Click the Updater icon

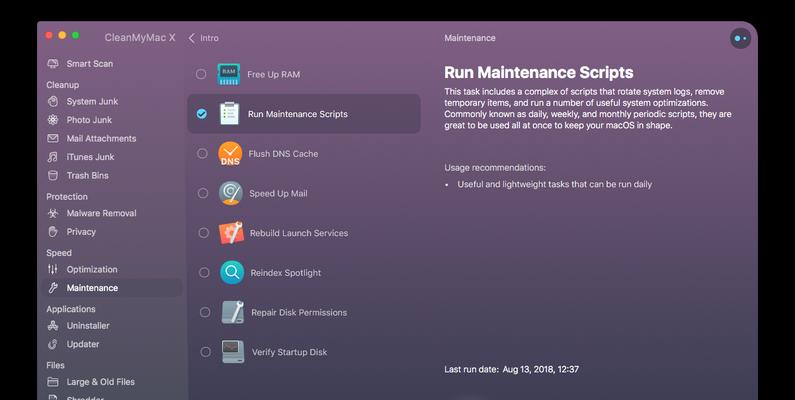53,344
